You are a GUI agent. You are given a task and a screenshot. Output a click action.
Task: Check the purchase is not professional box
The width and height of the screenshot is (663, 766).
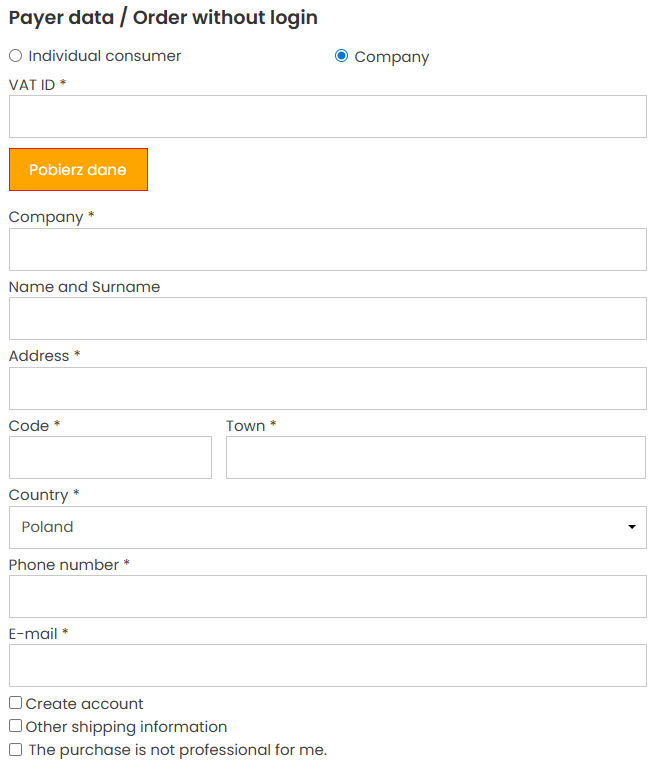(x=15, y=749)
